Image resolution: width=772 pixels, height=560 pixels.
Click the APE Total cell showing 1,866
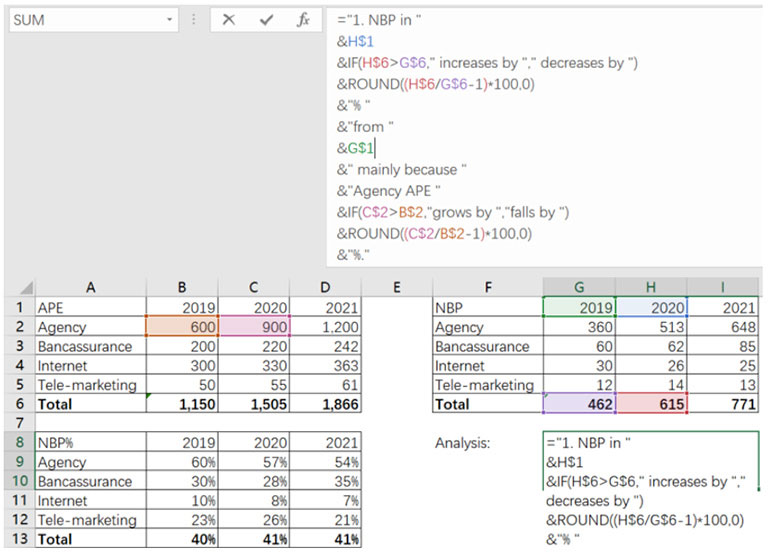pyautogui.click(x=325, y=404)
